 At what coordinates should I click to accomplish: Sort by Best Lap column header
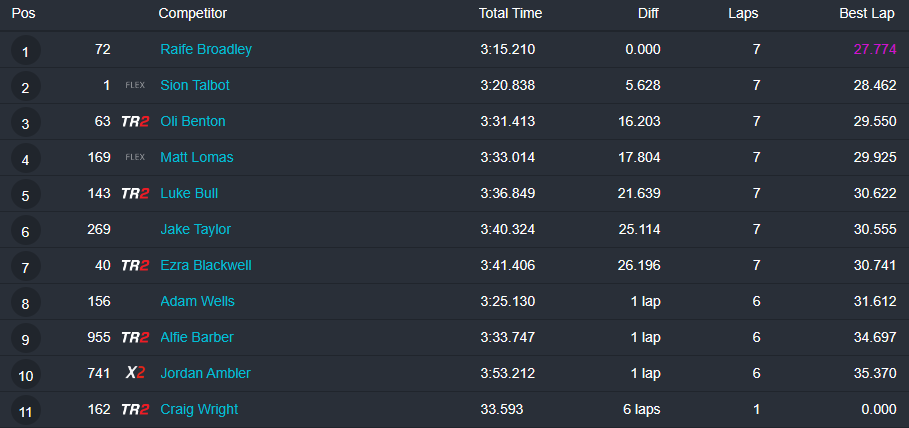tap(867, 13)
